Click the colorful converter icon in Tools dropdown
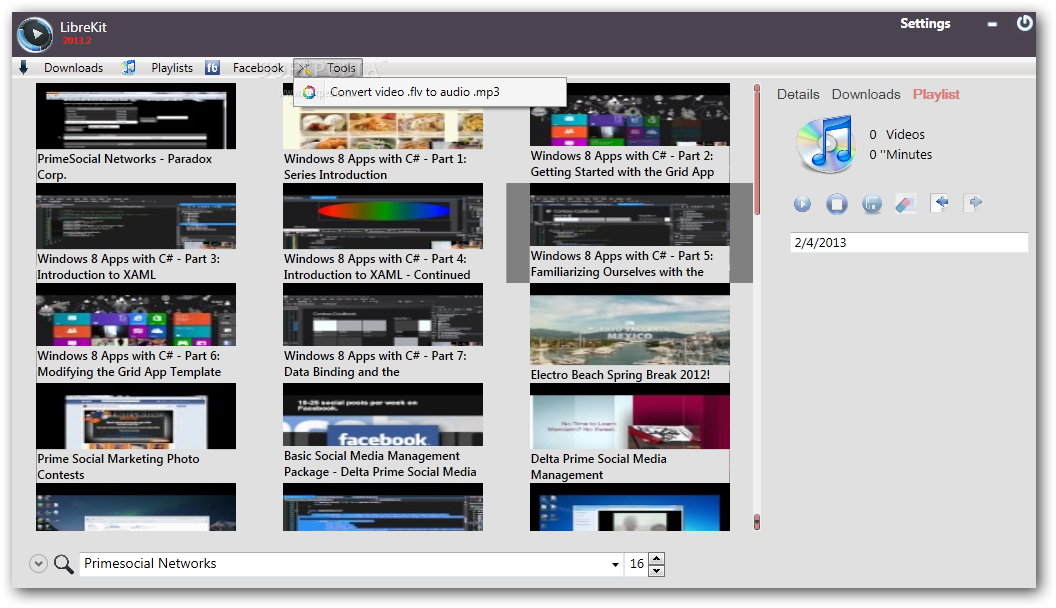Image resolution: width=1056 pixels, height=608 pixels. click(x=309, y=92)
